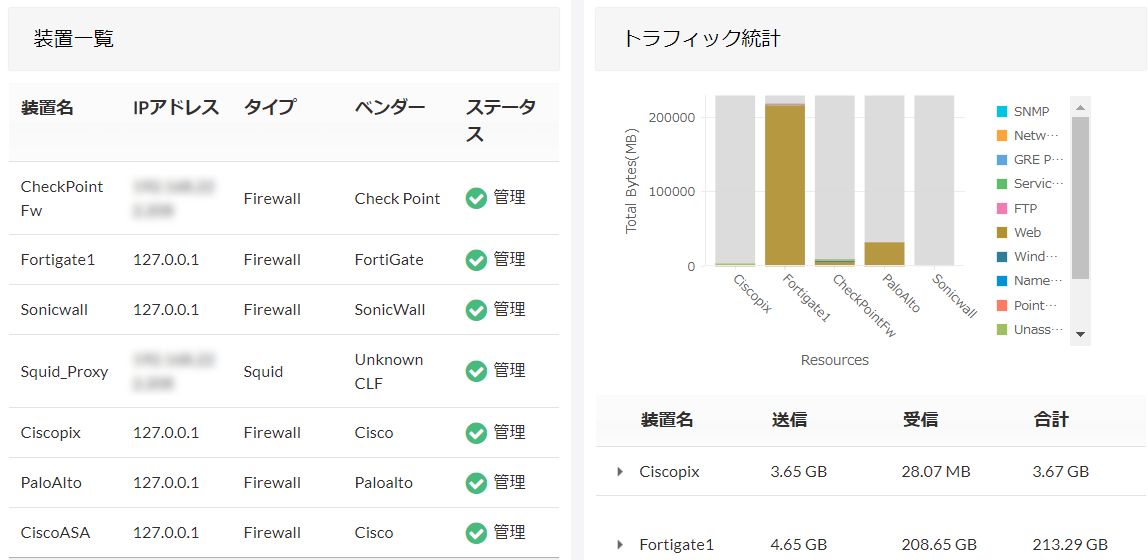Sort the traffic table by 送信 column
Viewport: 1148px width, 560px height.
[789, 420]
